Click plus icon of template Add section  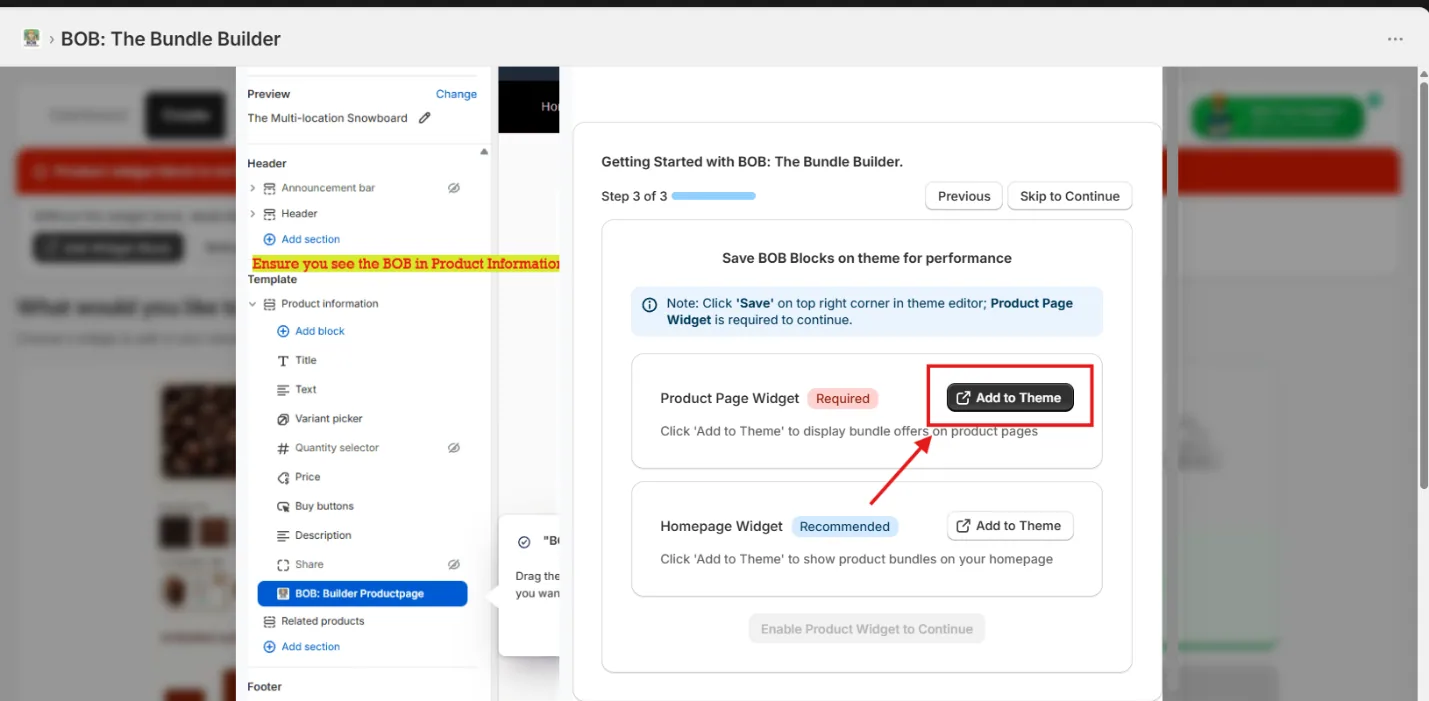[x=269, y=647]
